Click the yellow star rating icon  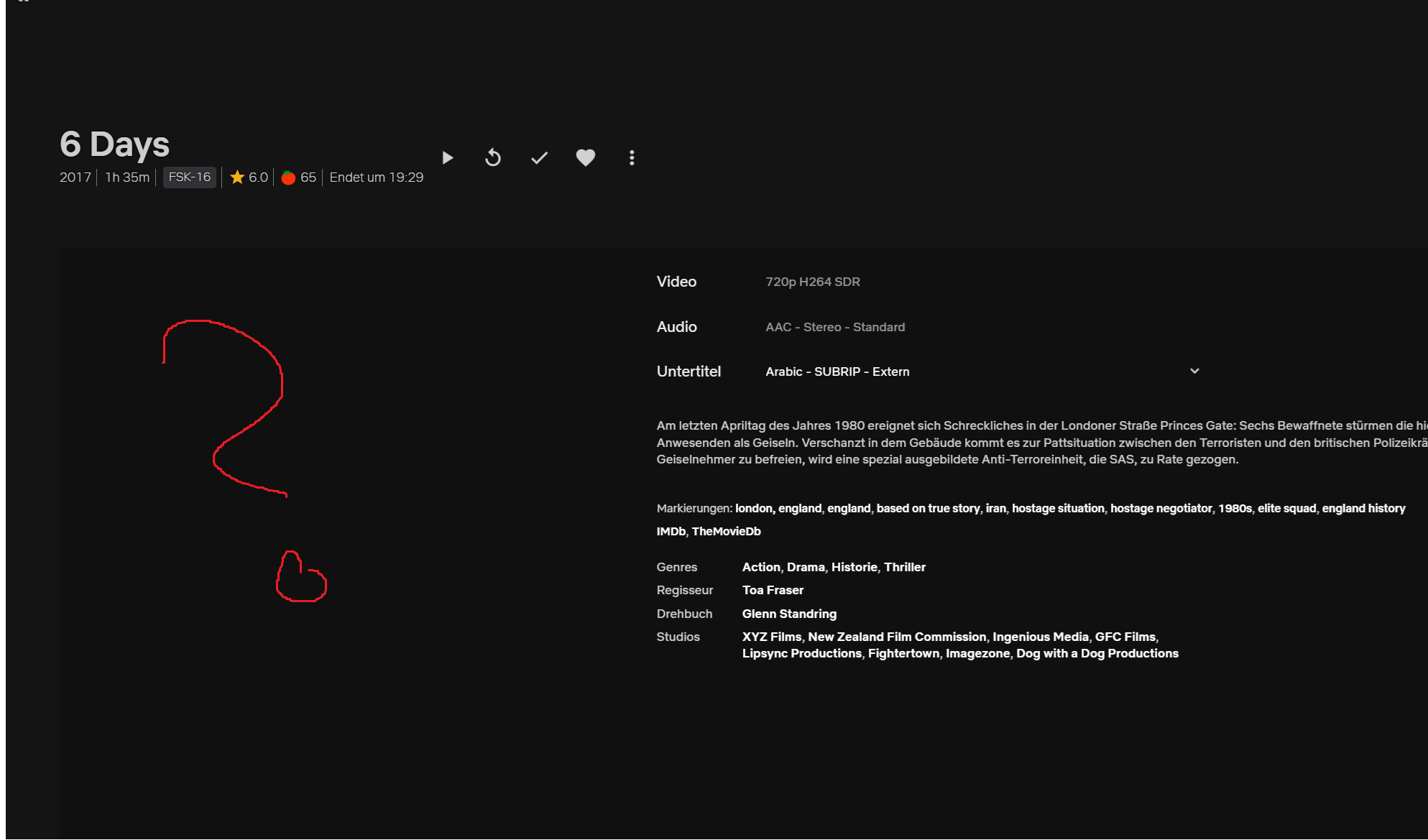click(237, 177)
